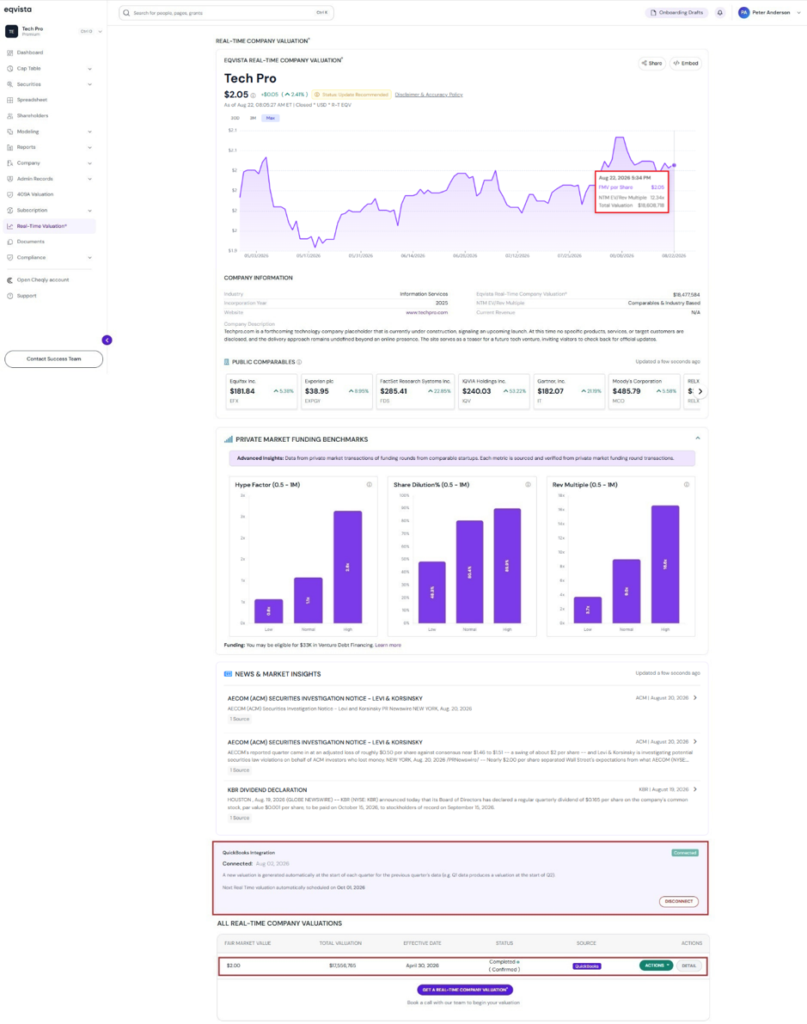Click info icon next to Public Comparables
Viewport: 807px width, 1024px height.
pyautogui.click(x=300, y=362)
